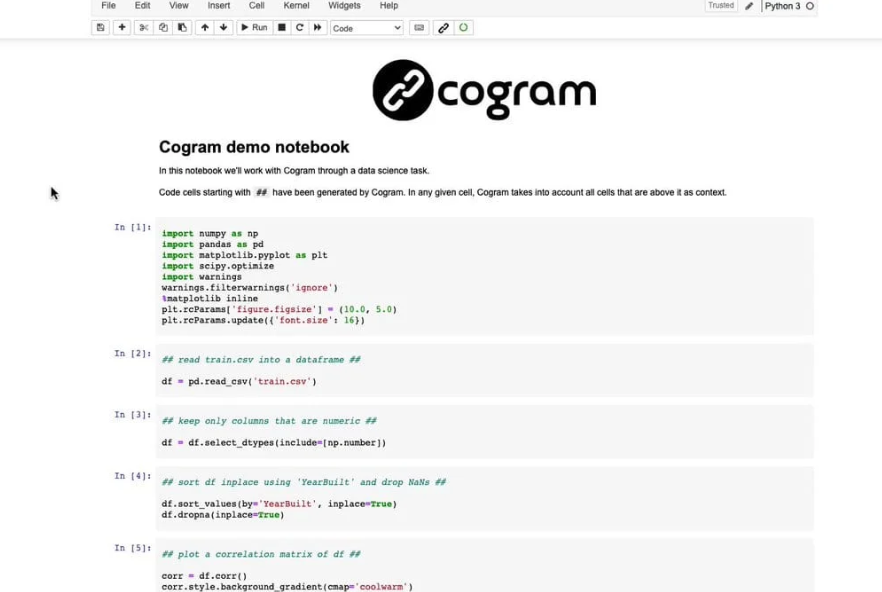Click the cell with sort_values code
The image size is (882, 592).
[x=484, y=498]
